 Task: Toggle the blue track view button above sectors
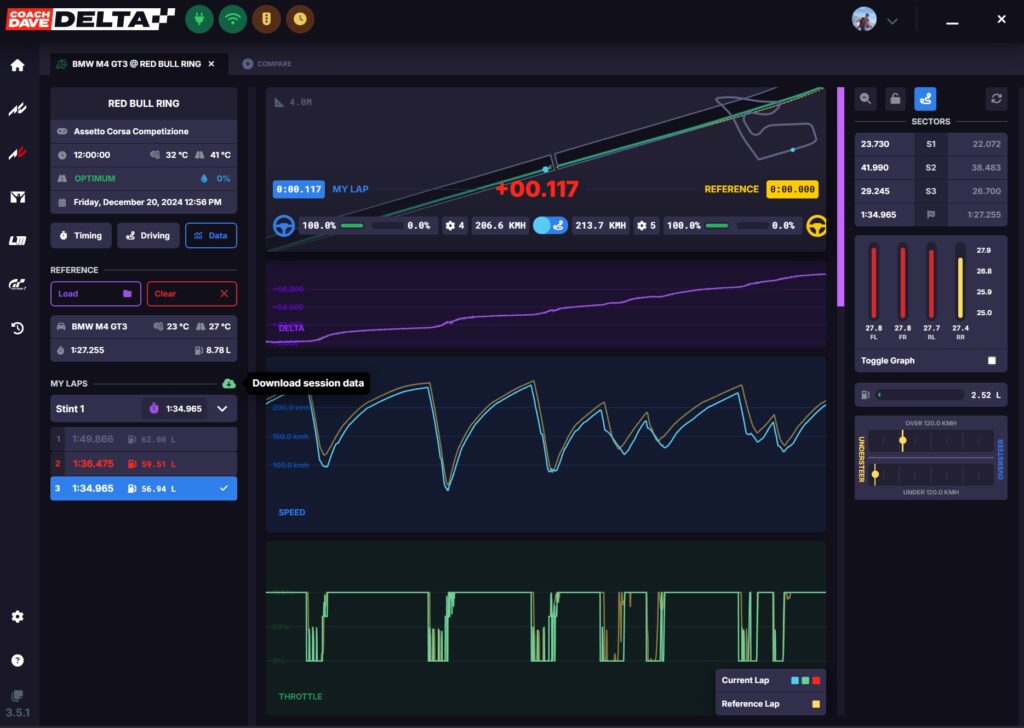[x=925, y=98]
